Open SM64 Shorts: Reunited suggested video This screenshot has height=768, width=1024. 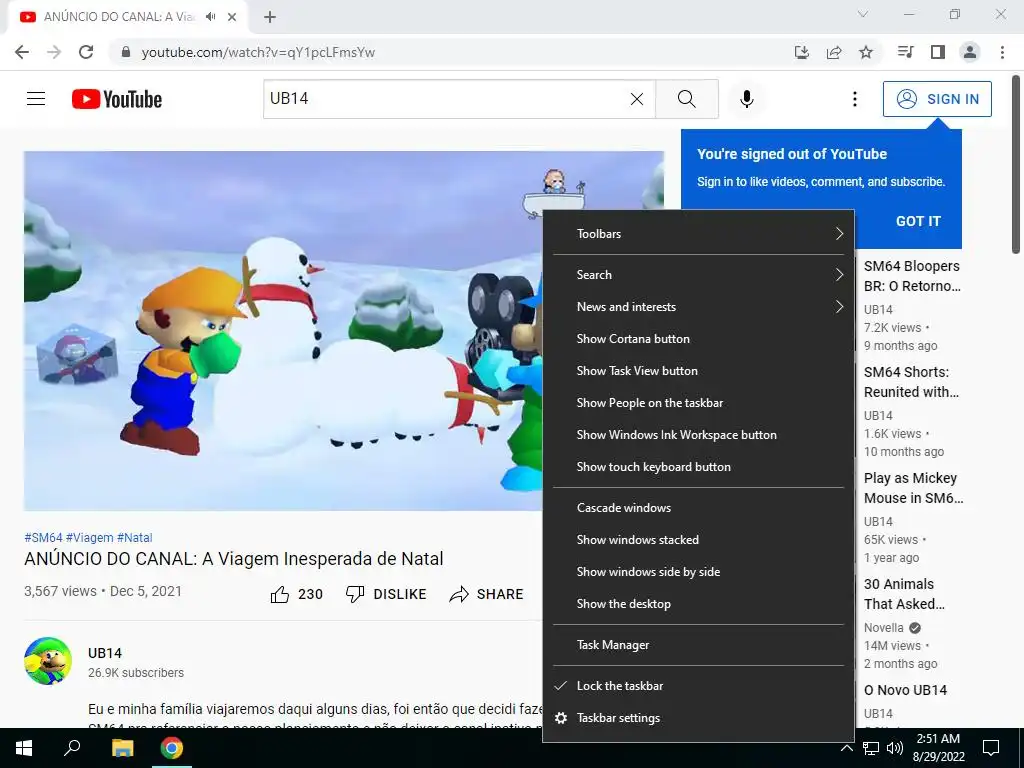[x=911, y=382]
